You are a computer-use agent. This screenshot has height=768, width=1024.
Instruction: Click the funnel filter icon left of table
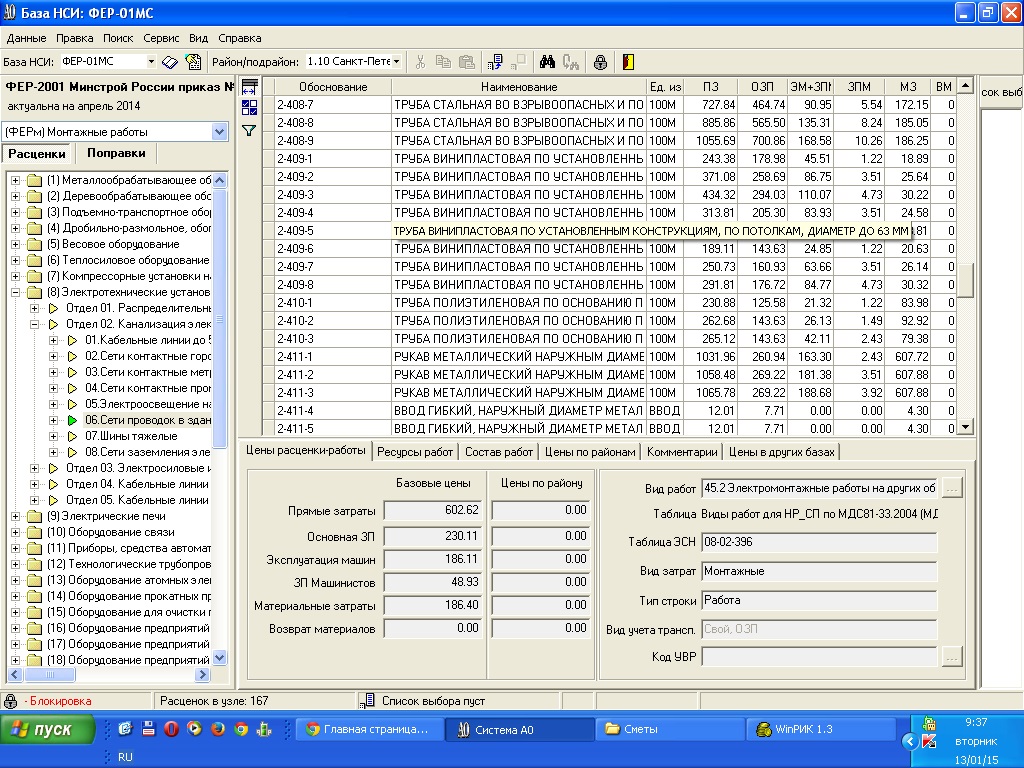[249, 130]
